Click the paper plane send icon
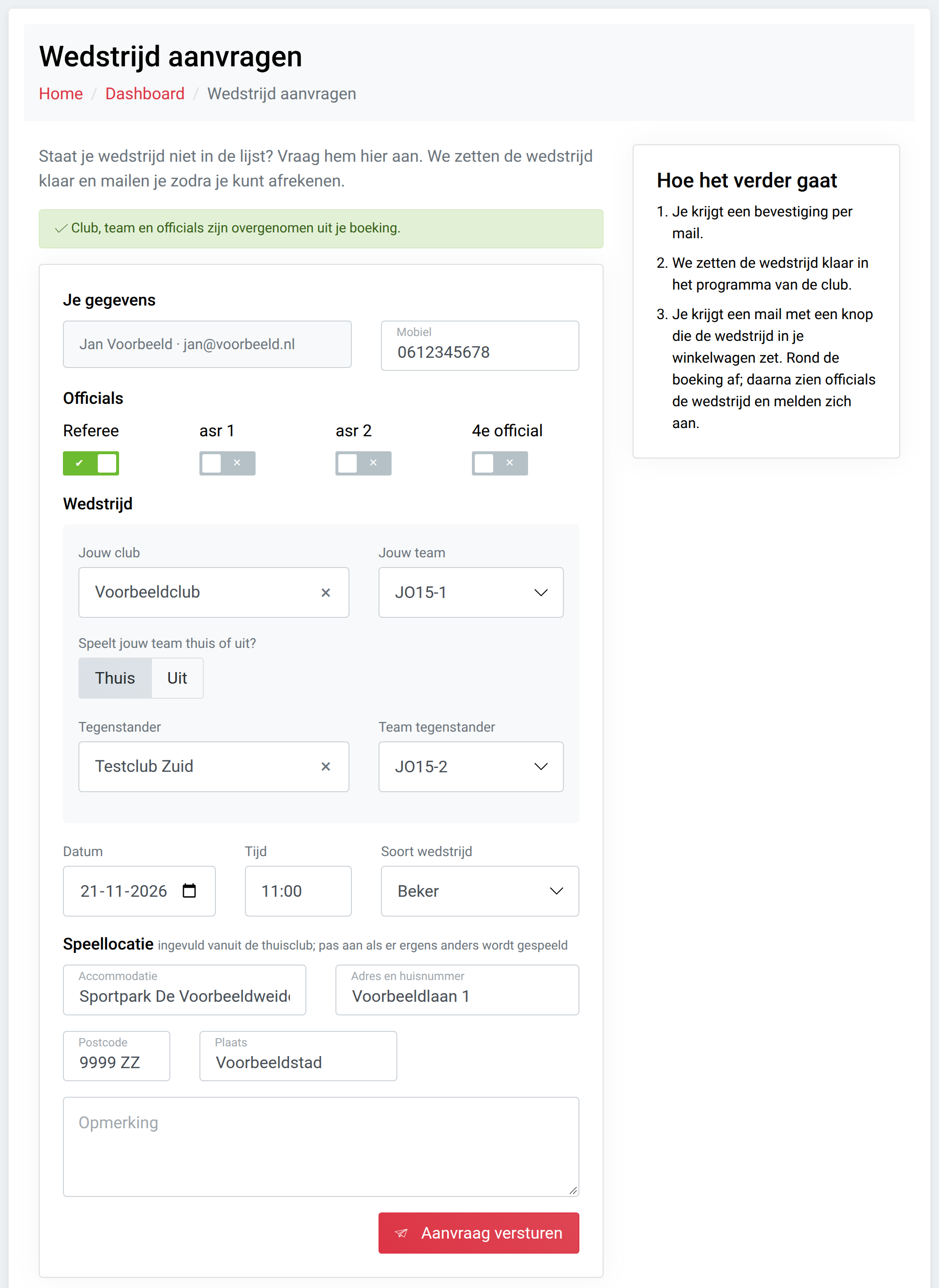The width and height of the screenshot is (939, 1288). 401,1233
